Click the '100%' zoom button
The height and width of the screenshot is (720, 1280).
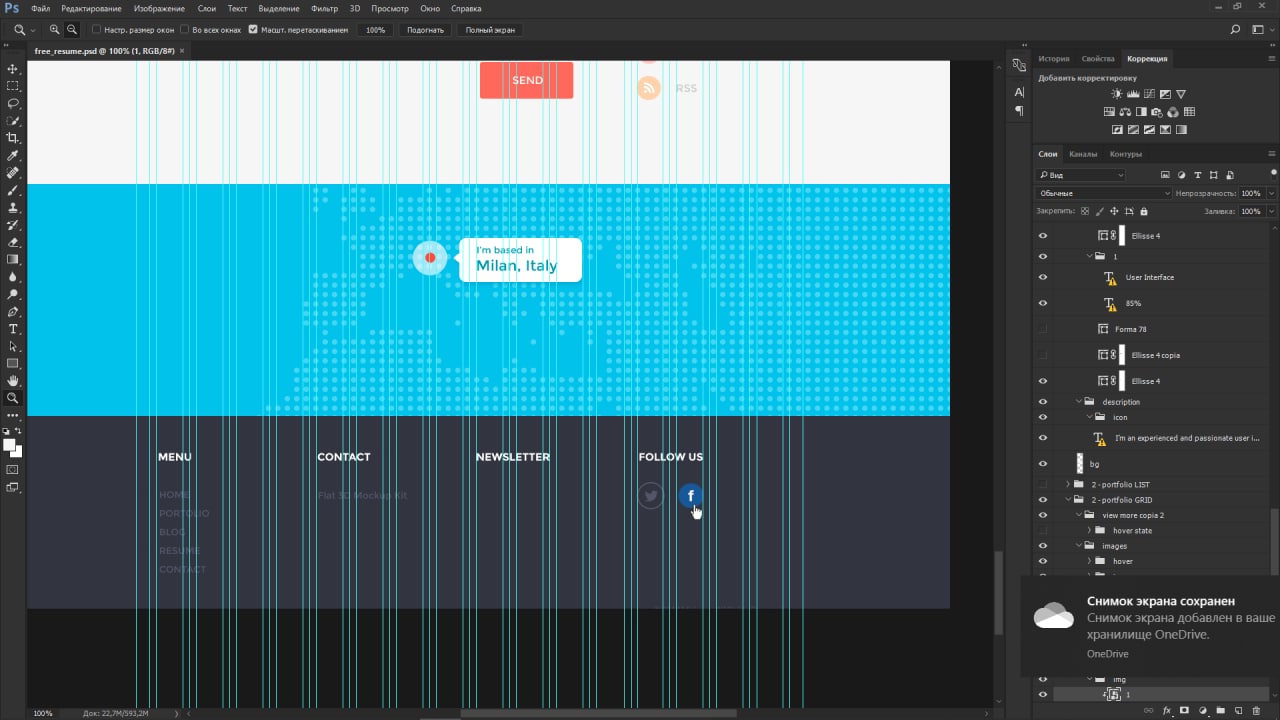[x=375, y=30]
